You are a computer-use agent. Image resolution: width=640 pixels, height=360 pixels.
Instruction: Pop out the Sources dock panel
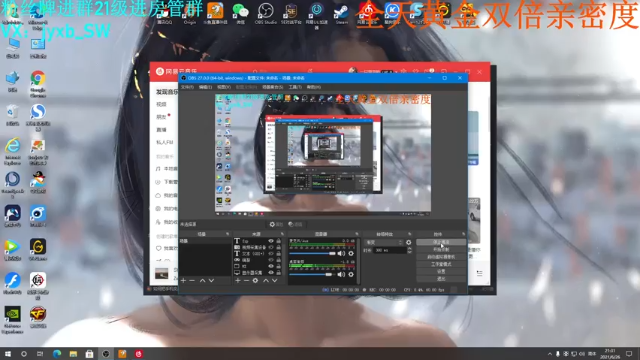click(282, 234)
